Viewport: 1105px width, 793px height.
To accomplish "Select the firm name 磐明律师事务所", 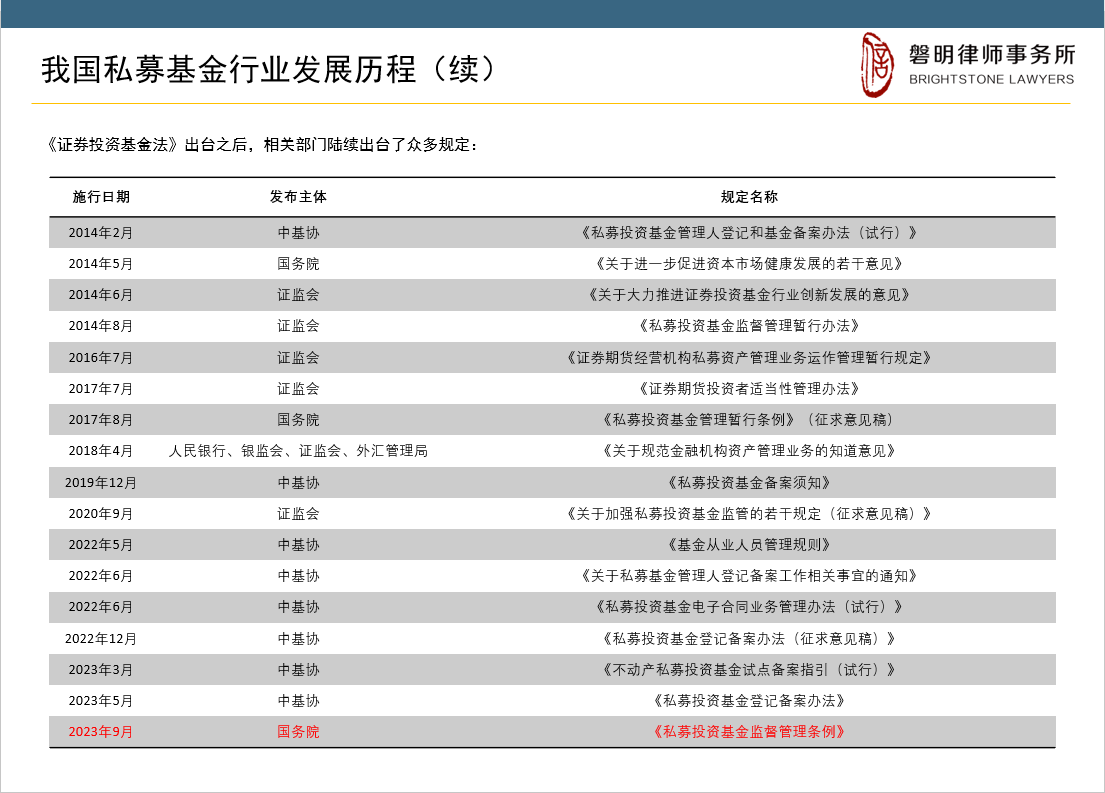I will pos(992,54).
